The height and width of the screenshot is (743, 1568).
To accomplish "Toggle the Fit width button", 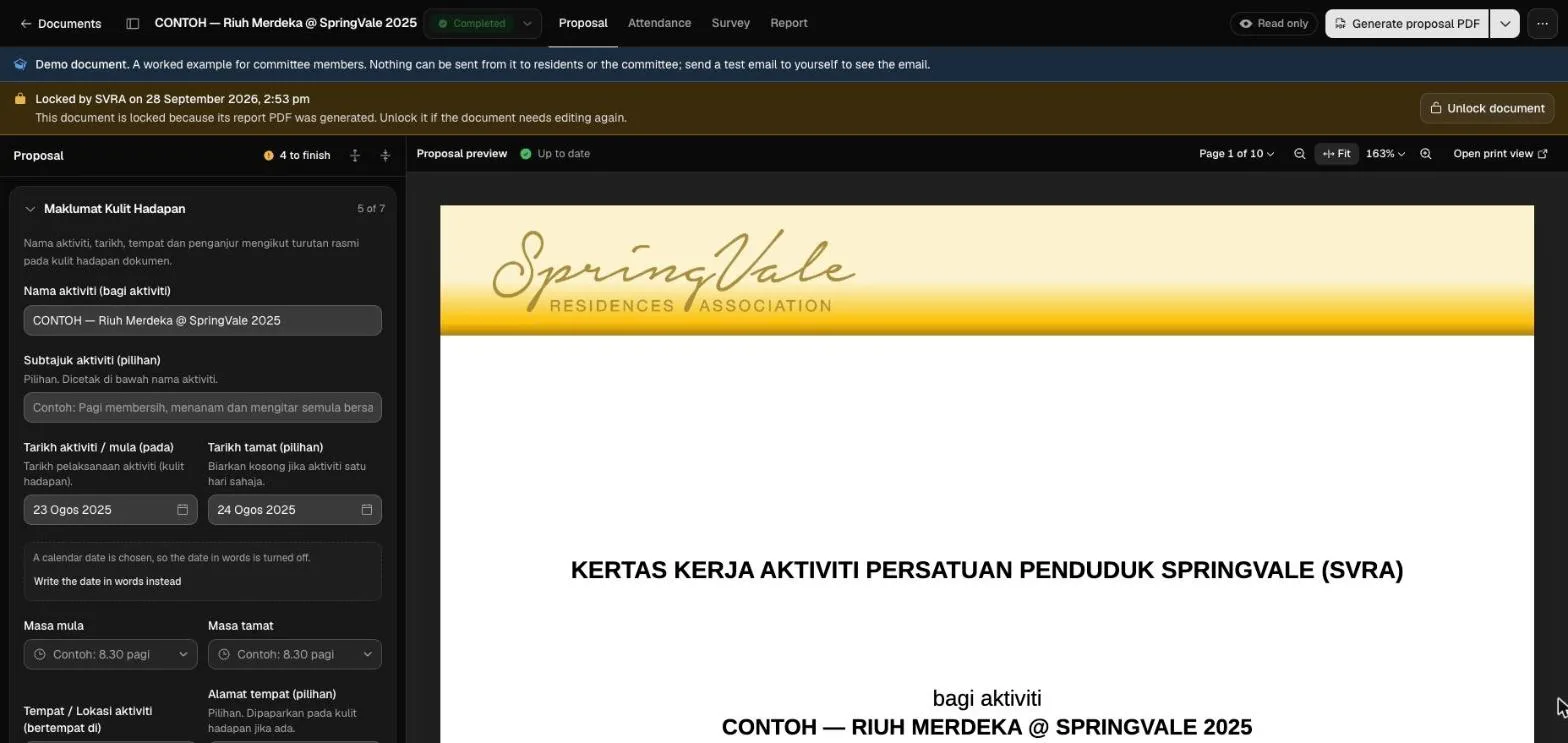I will [x=1336, y=154].
